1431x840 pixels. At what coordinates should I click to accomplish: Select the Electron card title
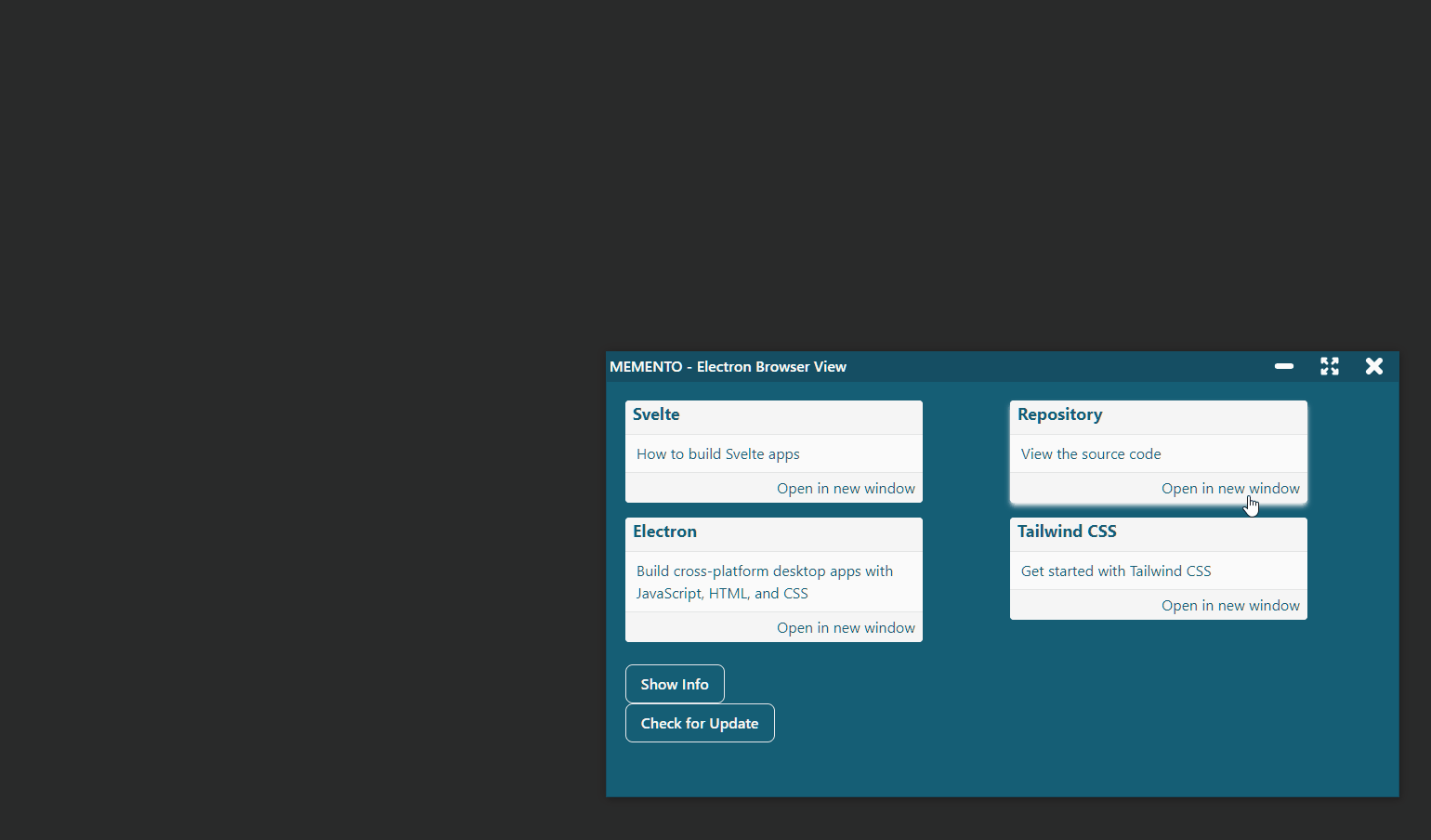[664, 532]
